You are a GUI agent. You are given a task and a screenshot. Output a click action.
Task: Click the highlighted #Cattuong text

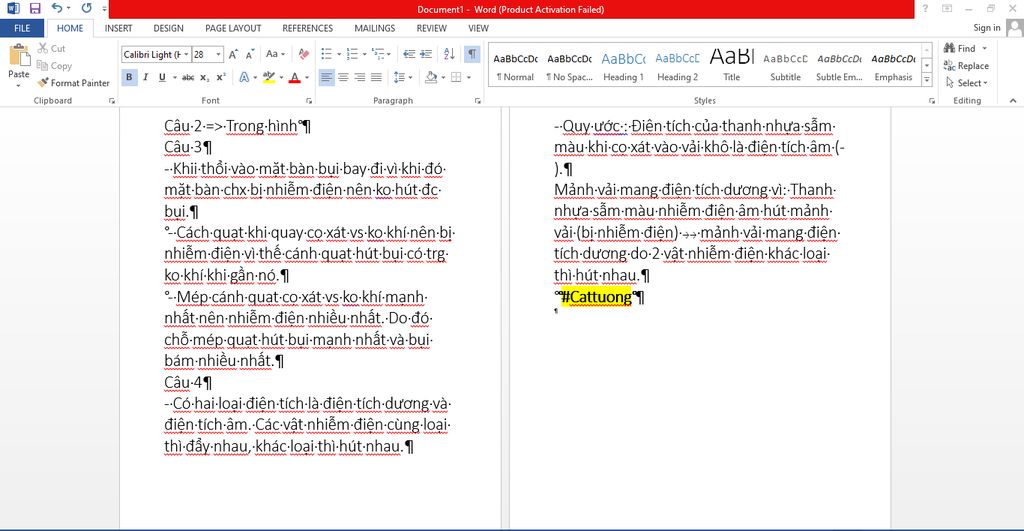point(596,297)
